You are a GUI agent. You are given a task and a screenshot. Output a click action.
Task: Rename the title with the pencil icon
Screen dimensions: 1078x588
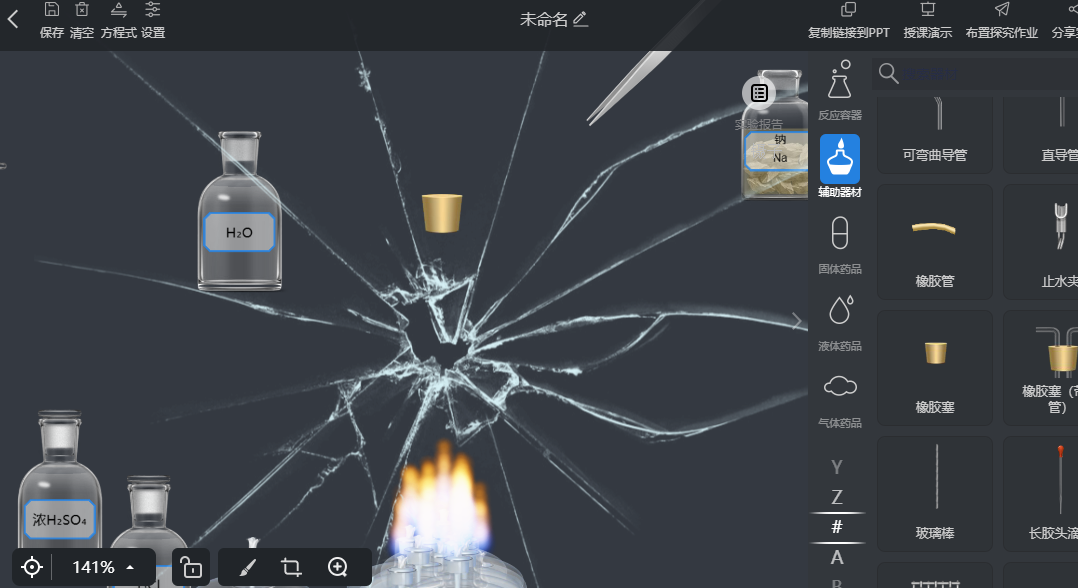(581, 19)
